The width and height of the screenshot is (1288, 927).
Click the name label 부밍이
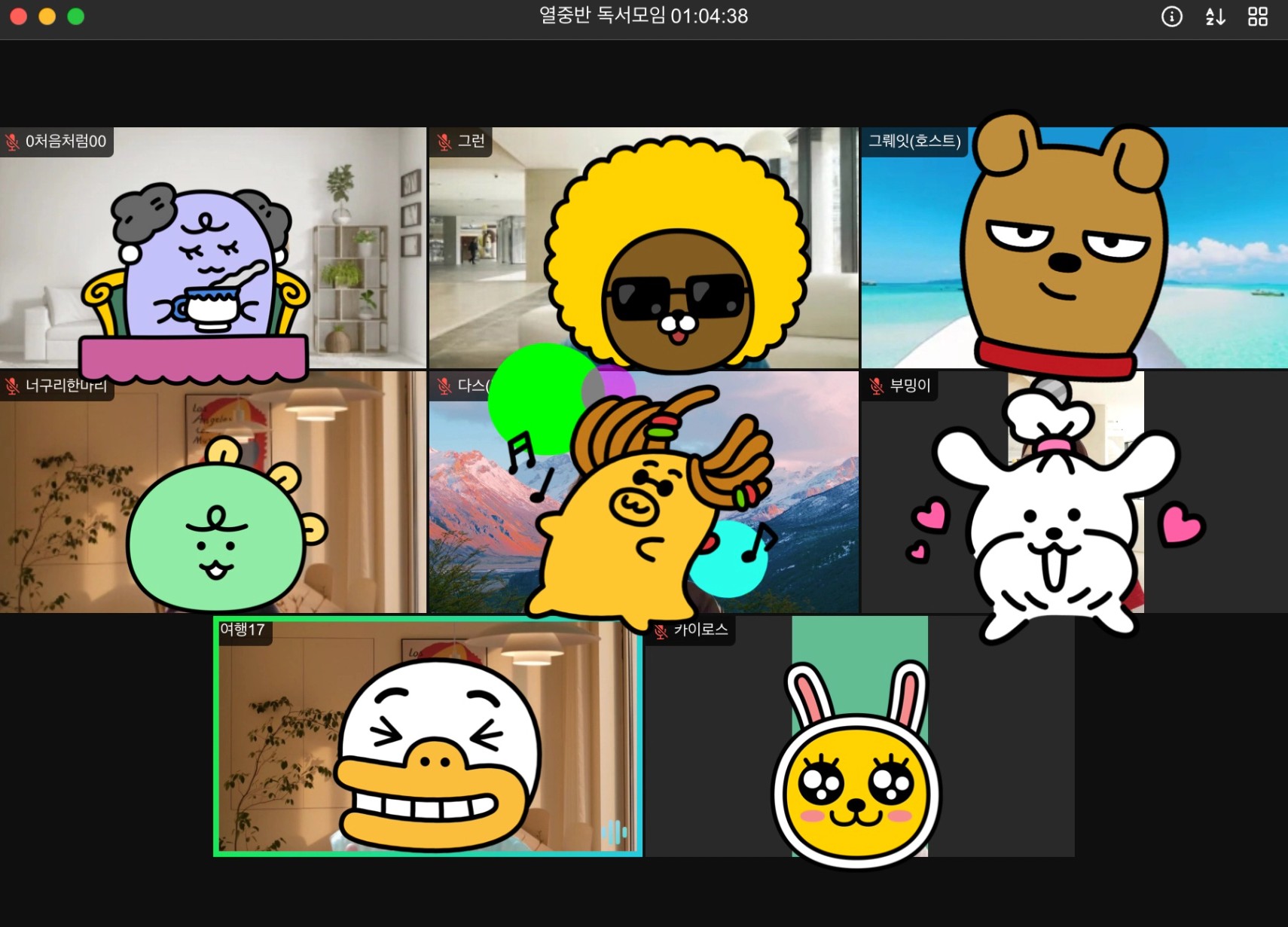tap(911, 386)
